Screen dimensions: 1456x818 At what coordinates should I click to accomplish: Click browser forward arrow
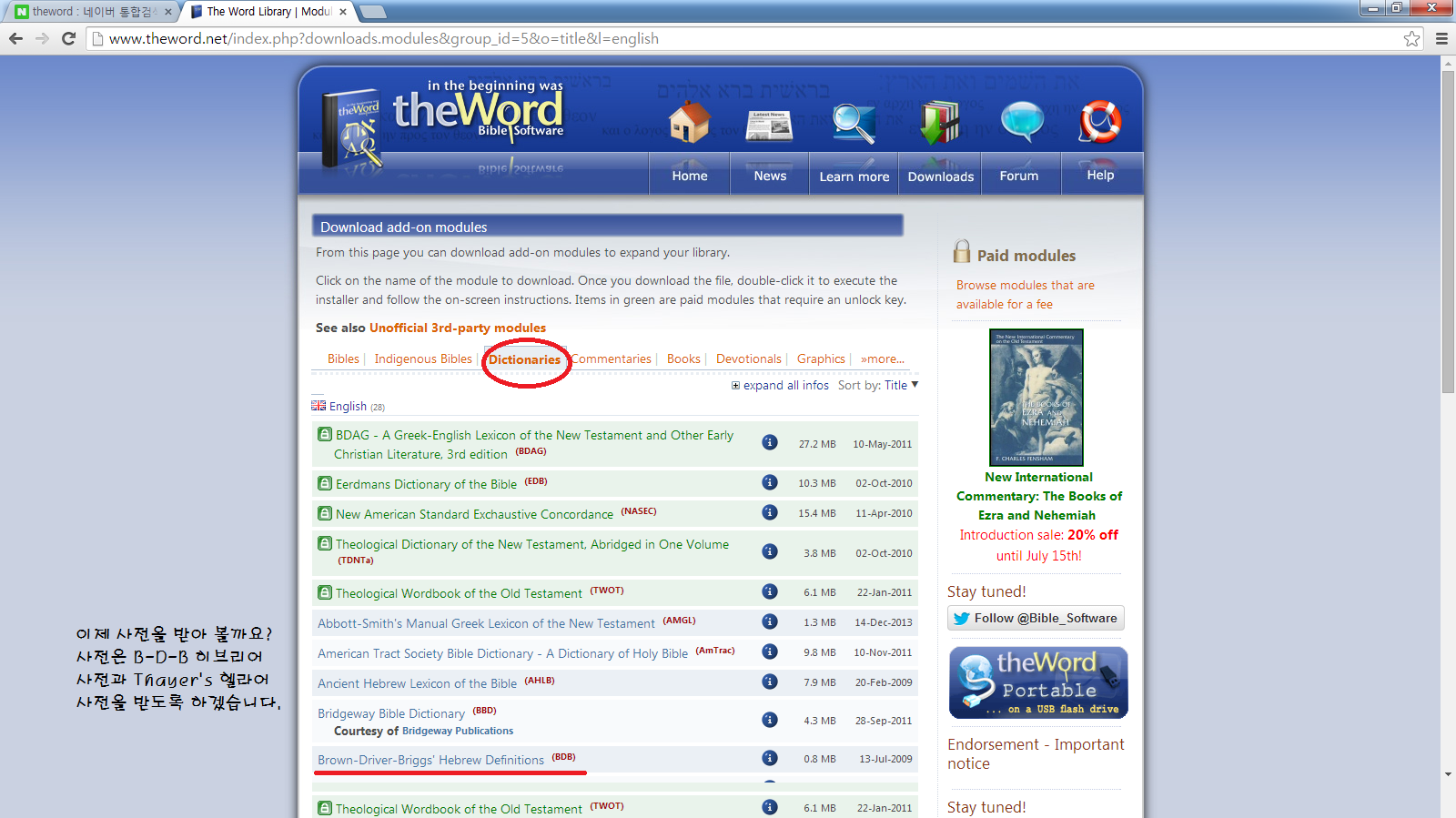click(42, 38)
